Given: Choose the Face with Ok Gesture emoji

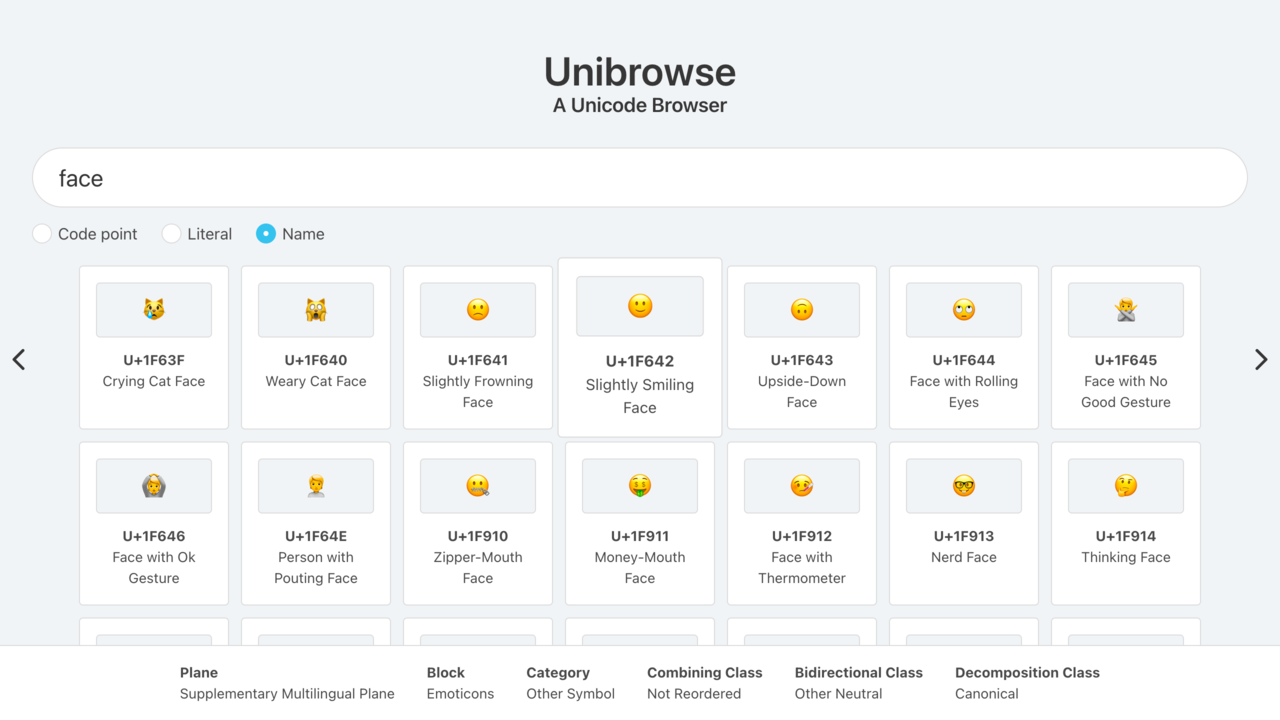Looking at the screenshot, I should pos(154,486).
